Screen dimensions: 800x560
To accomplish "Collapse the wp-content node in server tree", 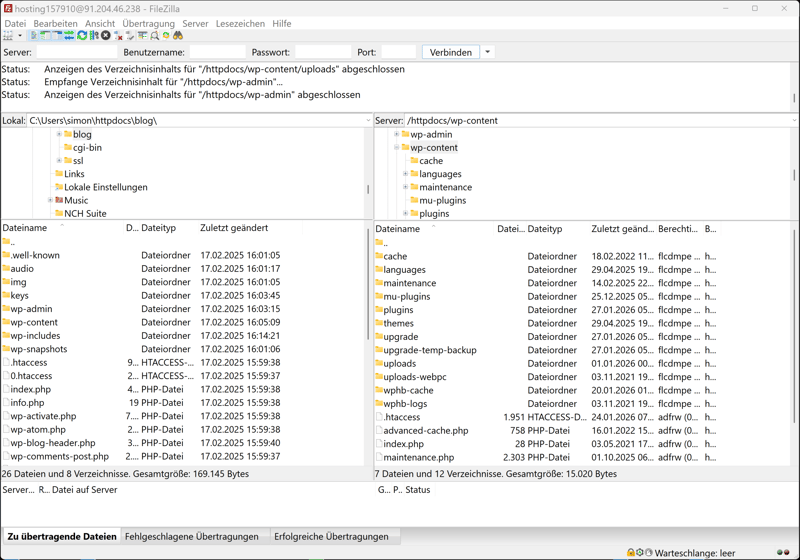I will 396,147.
